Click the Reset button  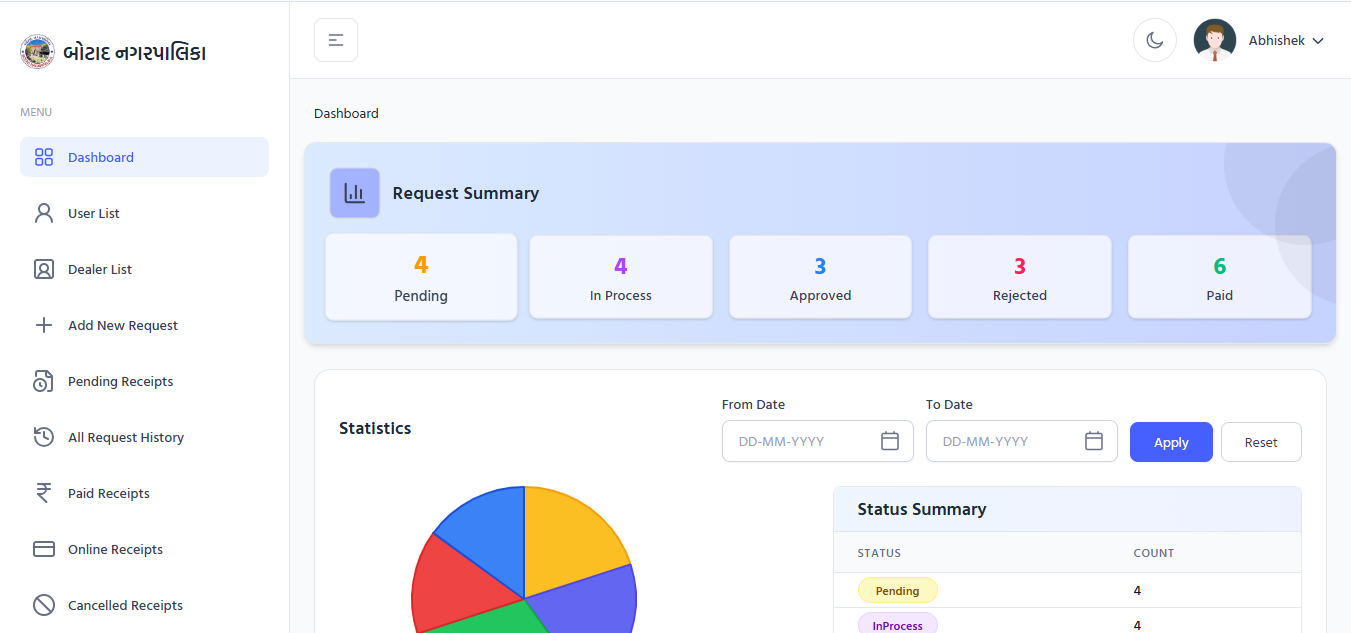[1260, 442]
